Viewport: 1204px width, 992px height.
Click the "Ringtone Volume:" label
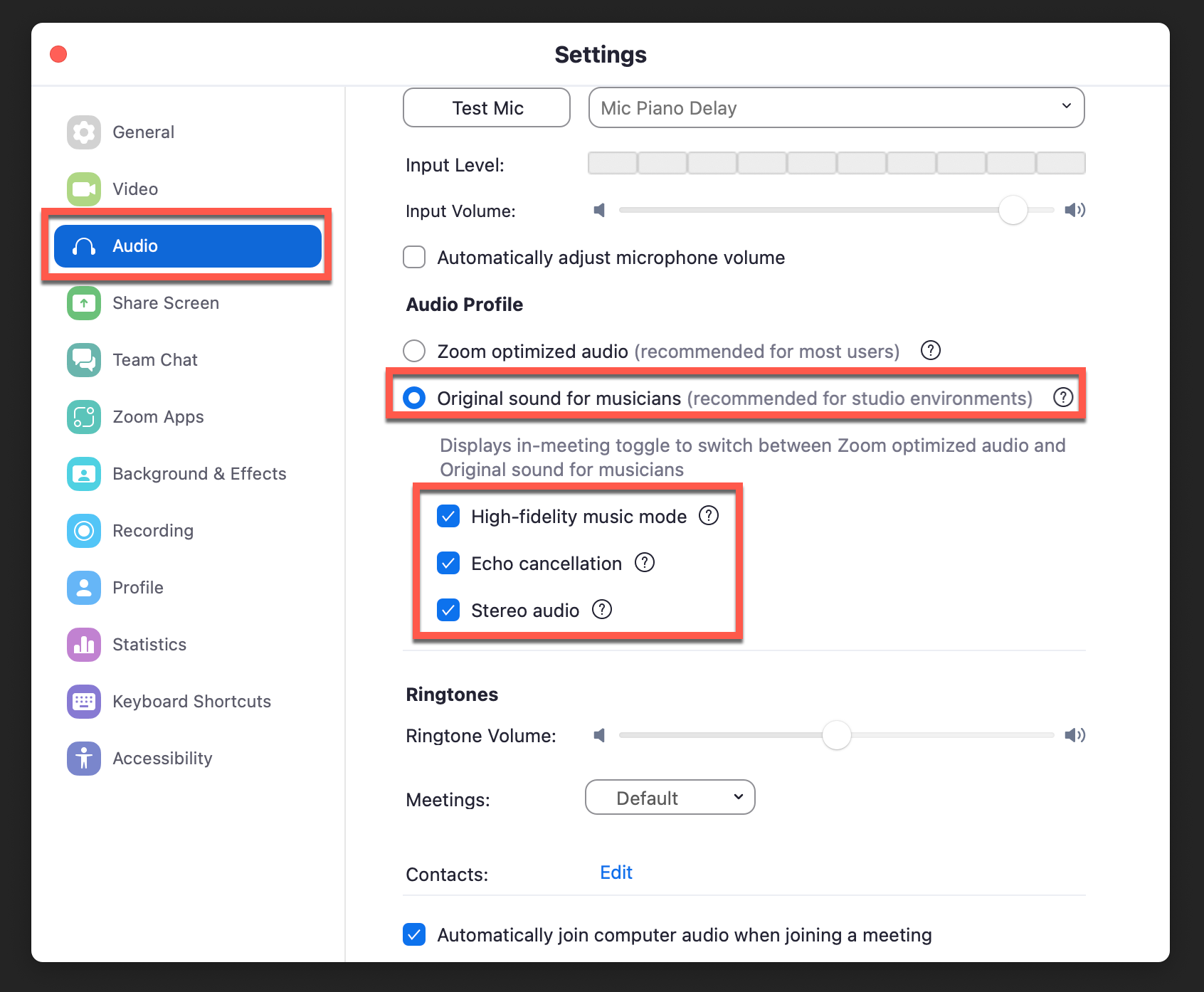[x=481, y=736]
